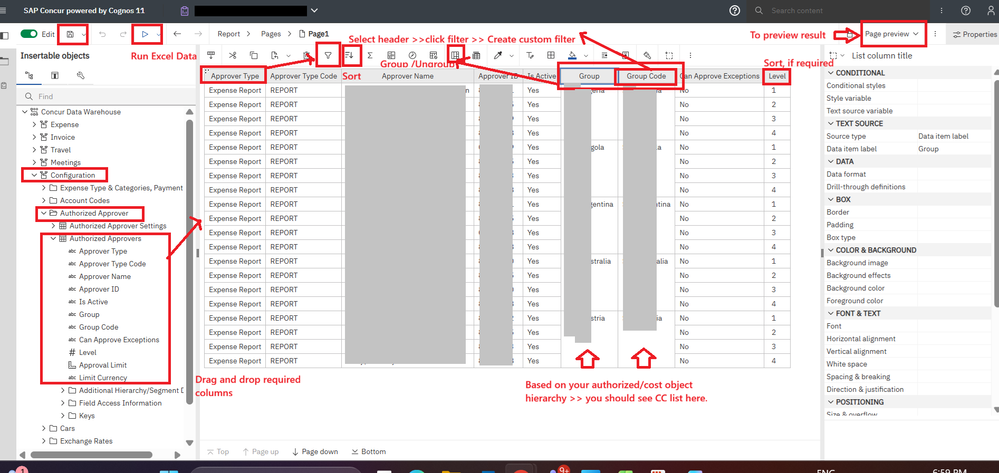Switch to the Toolbox tab
This screenshot has height=473, width=999.
click(x=80, y=75)
